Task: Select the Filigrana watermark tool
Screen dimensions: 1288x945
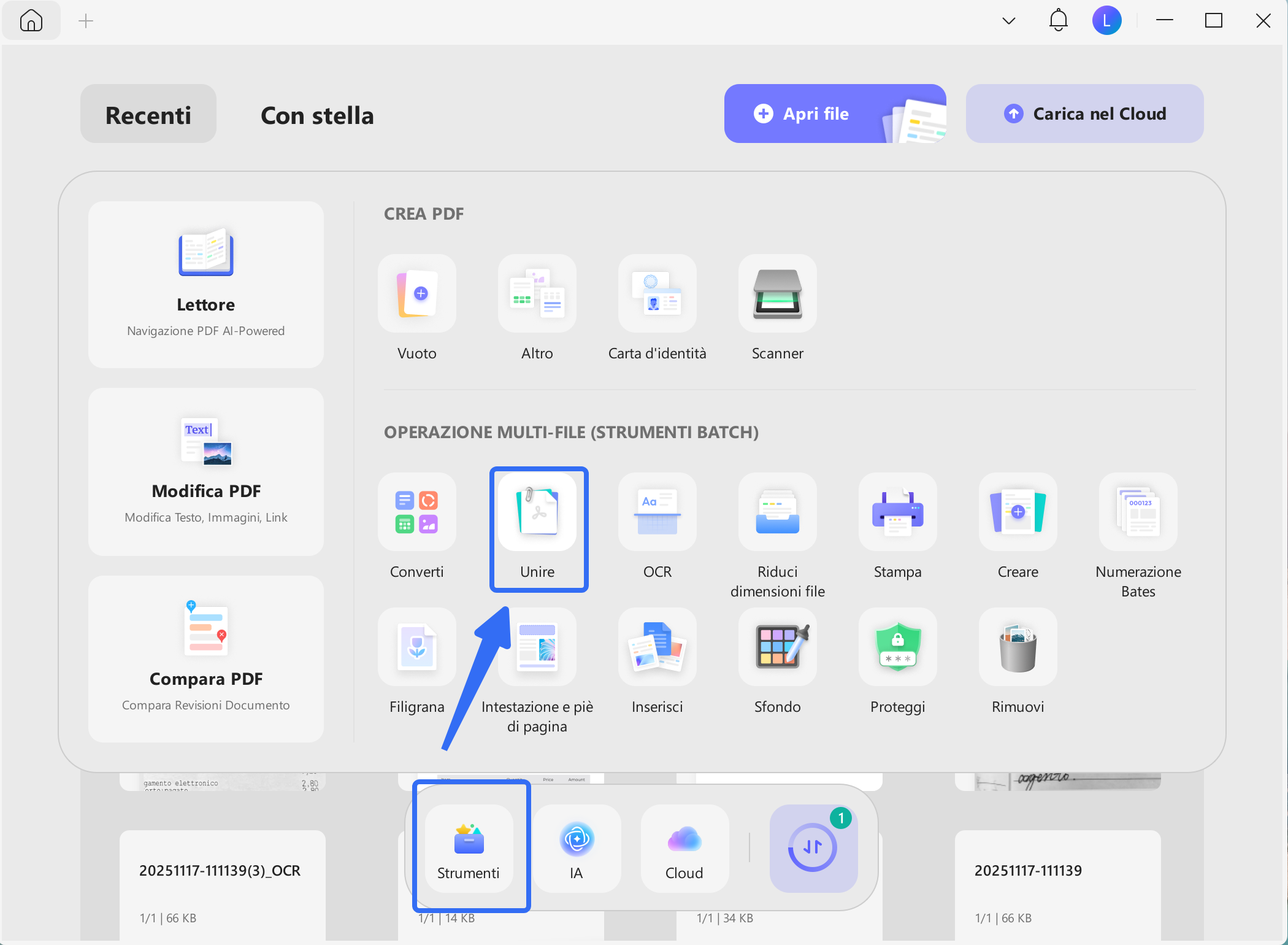Action: (x=416, y=647)
